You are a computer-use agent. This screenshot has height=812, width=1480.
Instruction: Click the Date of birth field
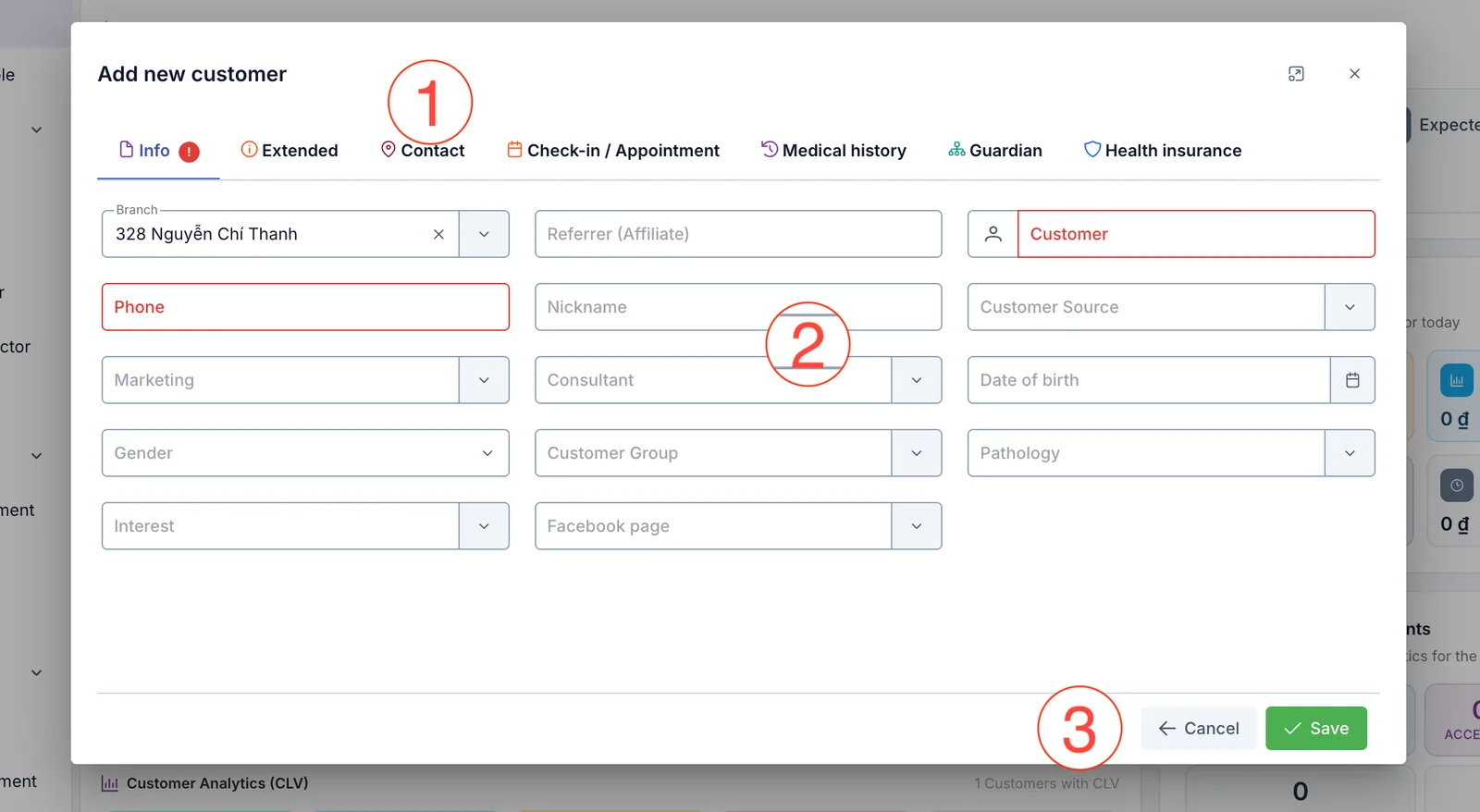coord(1149,380)
